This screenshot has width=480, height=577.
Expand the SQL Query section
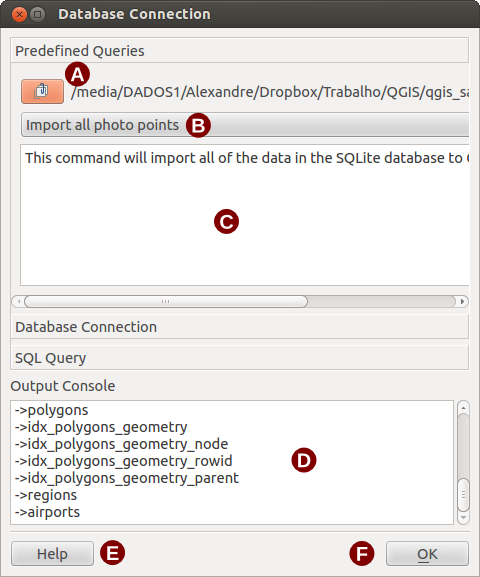[x=240, y=357]
